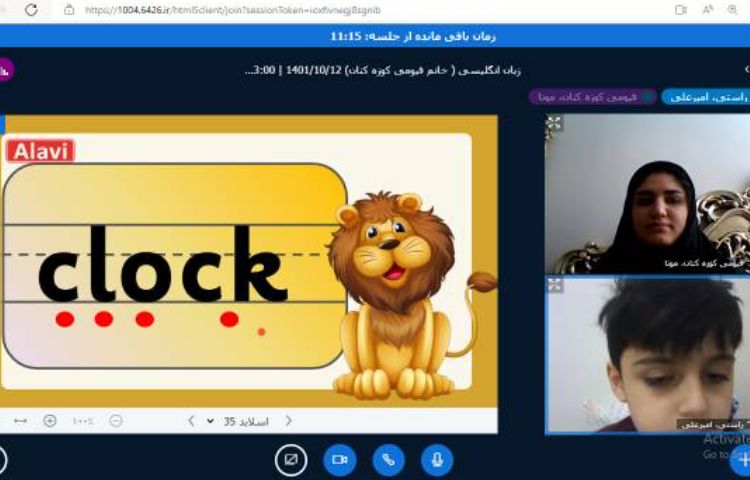This screenshot has height=480, width=750.
Task: Leave audio with the phone button
Action: pos(388,460)
